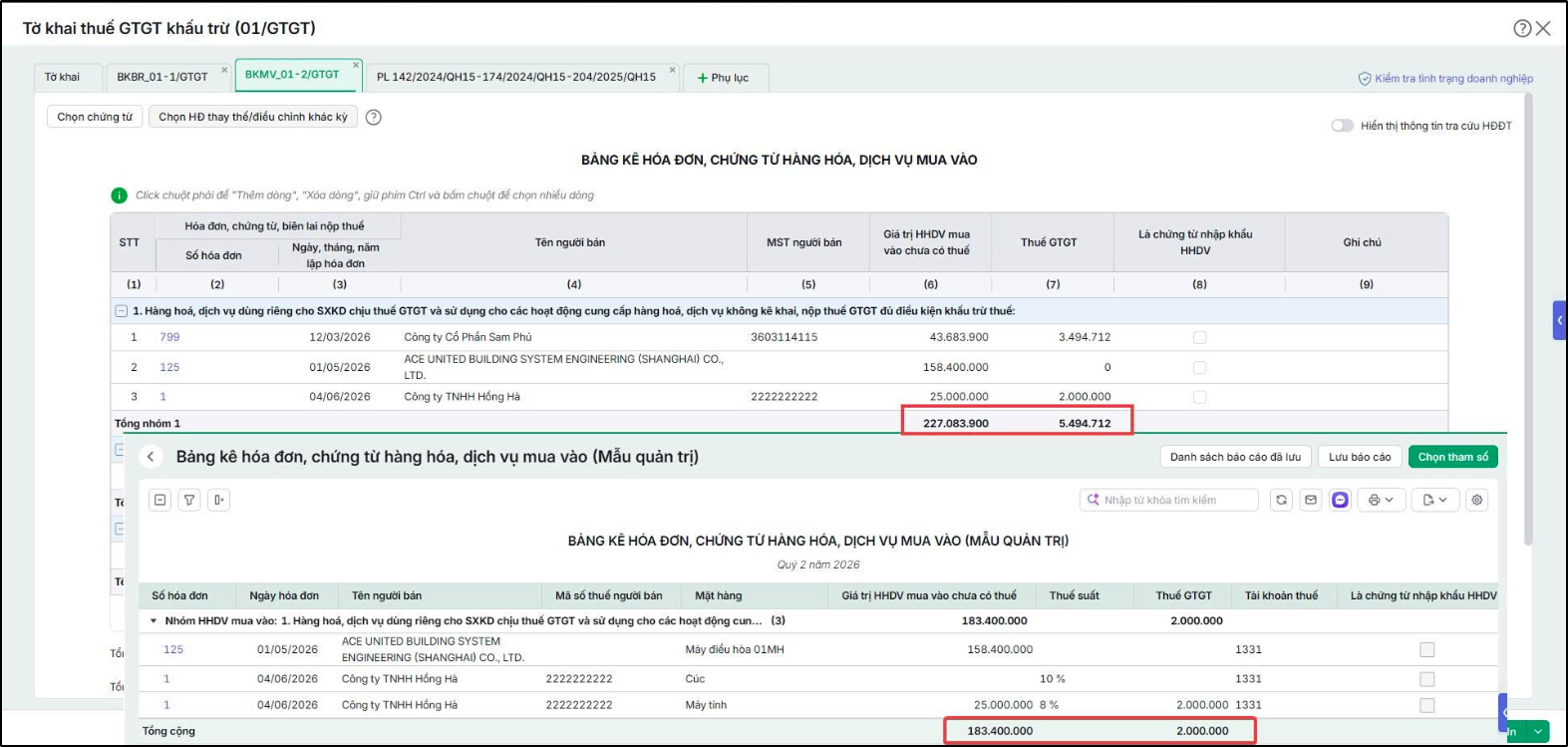Open the Tờ khai tab
This screenshot has width=1568, height=747.
click(63, 77)
